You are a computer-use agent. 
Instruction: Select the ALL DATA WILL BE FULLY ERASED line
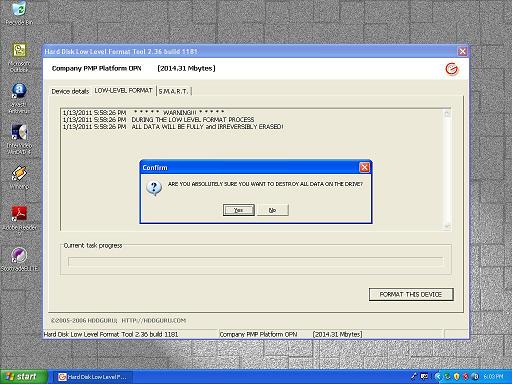(x=173, y=127)
